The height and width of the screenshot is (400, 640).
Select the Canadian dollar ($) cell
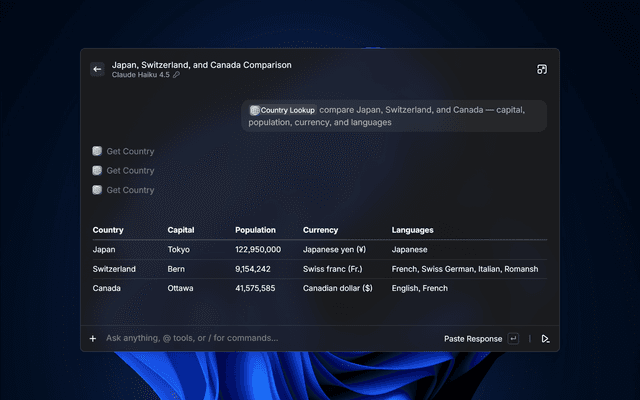tap(338, 288)
